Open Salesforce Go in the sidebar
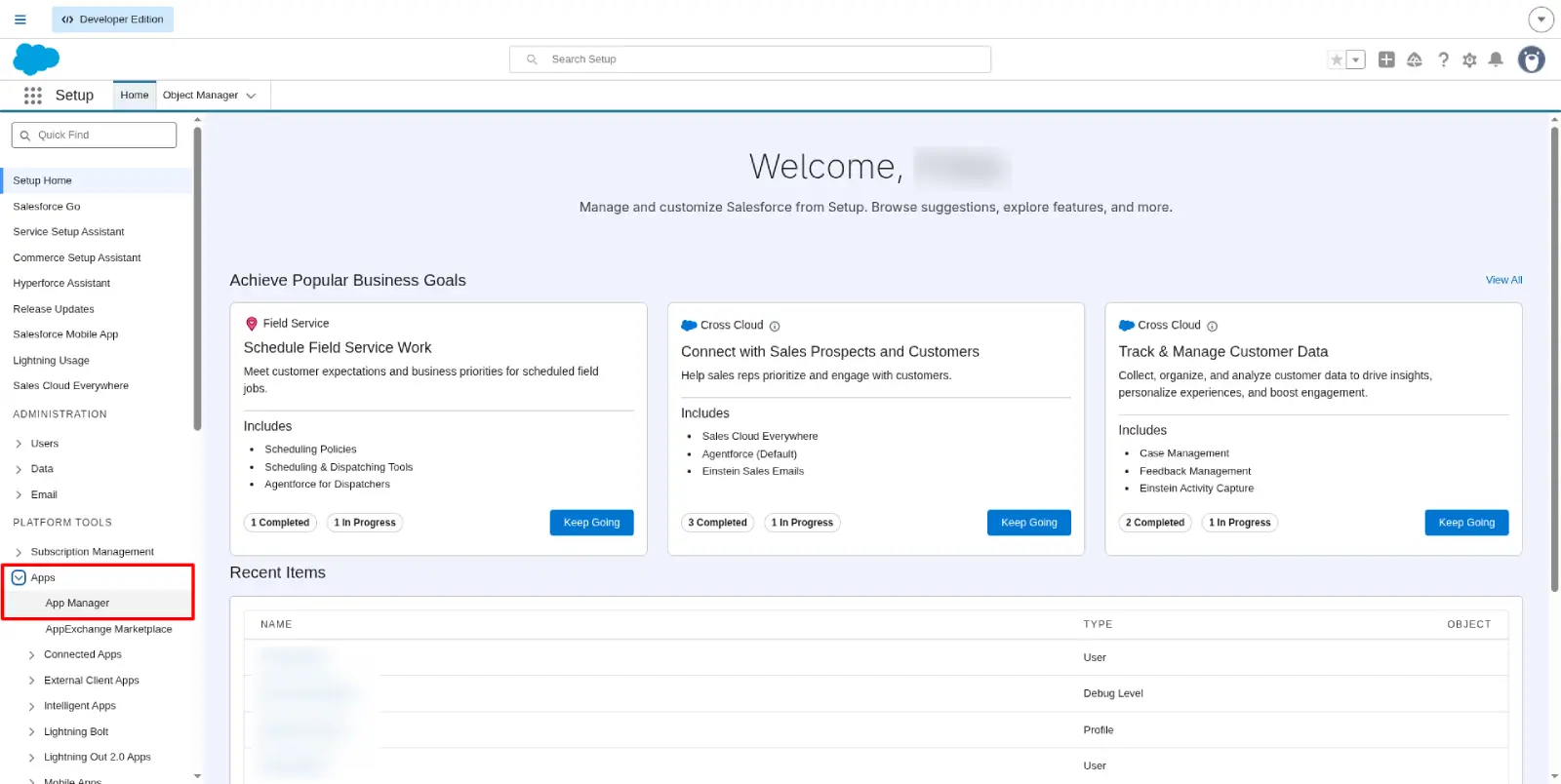This screenshot has height=784, width=1561. (47, 207)
